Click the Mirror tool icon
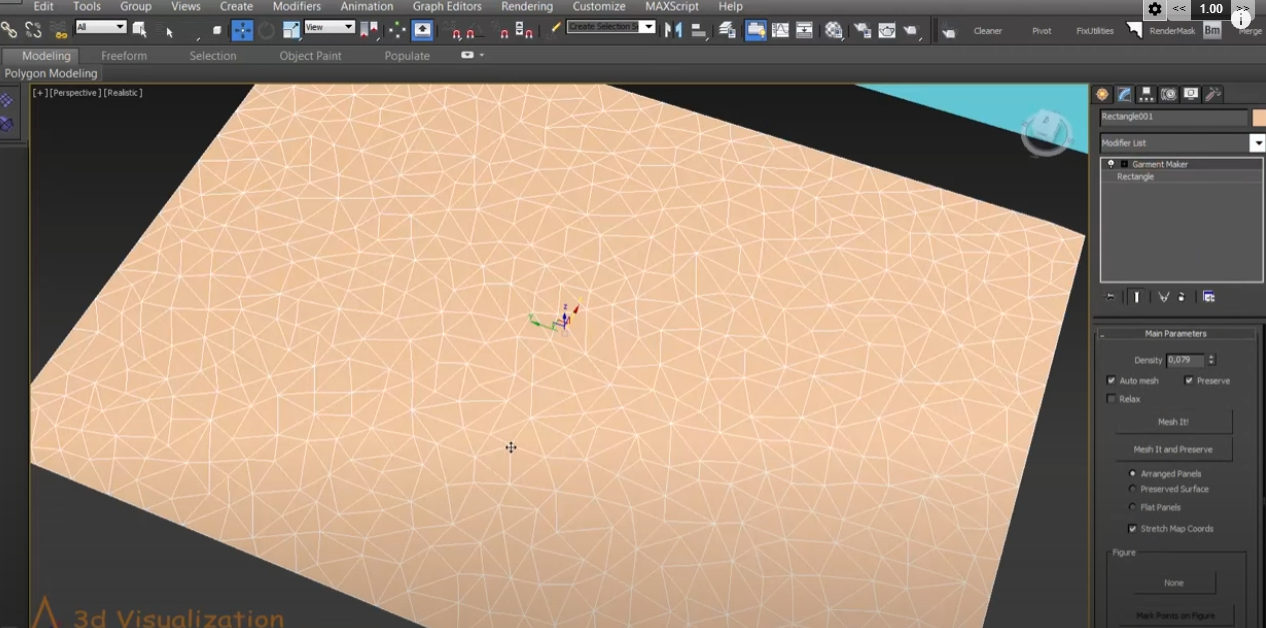The image size is (1266, 628). [x=674, y=31]
